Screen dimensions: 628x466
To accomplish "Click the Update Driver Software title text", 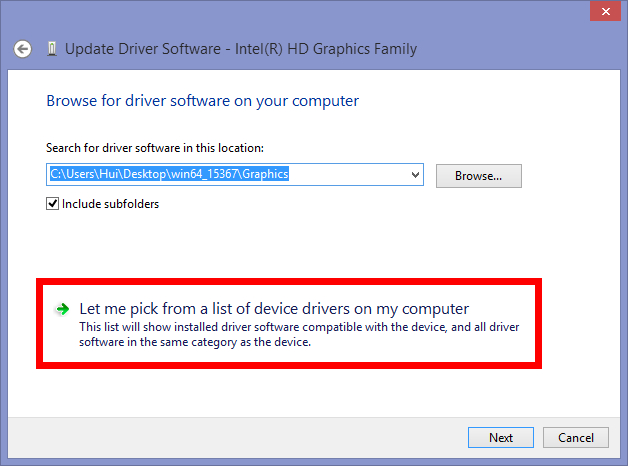I will click(x=240, y=48).
